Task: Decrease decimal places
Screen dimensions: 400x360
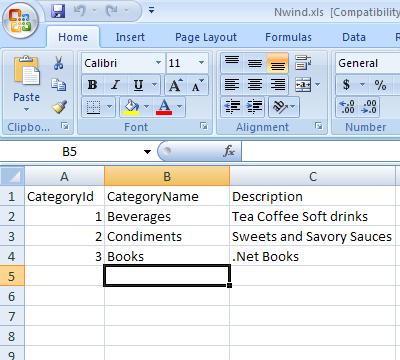Action: [x=369, y=107]
